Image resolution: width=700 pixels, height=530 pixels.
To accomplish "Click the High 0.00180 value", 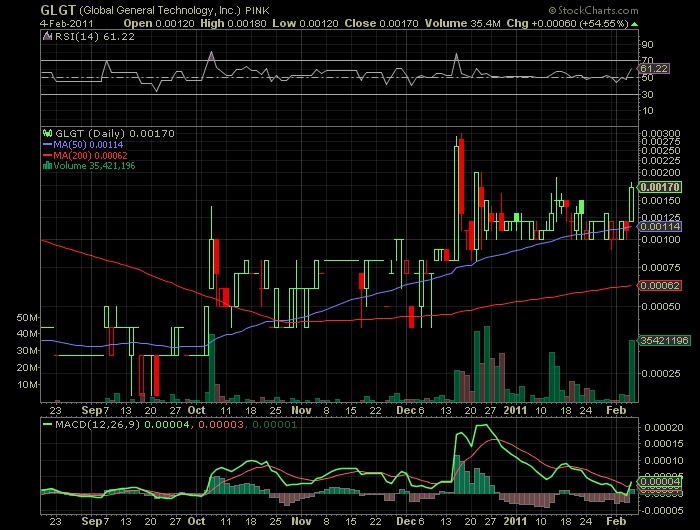I will click(233, 24).
